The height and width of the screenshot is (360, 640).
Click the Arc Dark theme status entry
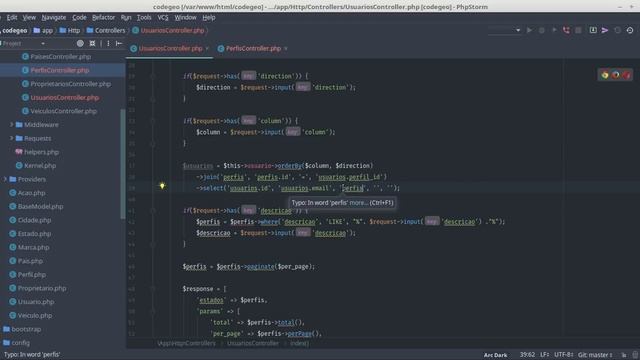(496, 355)
